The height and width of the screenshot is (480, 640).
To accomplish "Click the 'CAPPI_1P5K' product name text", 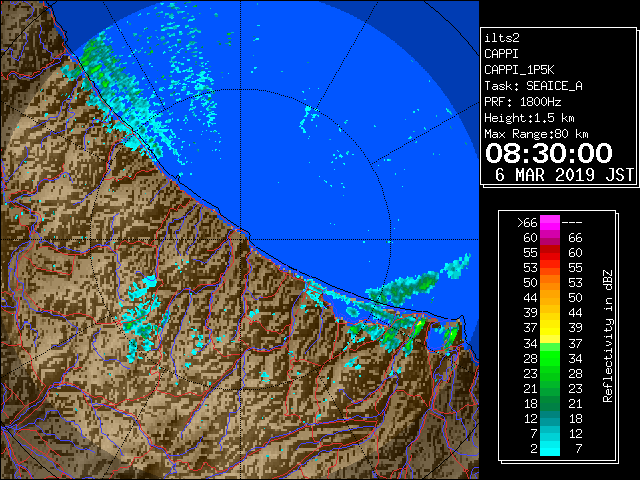I will point(519,70).
